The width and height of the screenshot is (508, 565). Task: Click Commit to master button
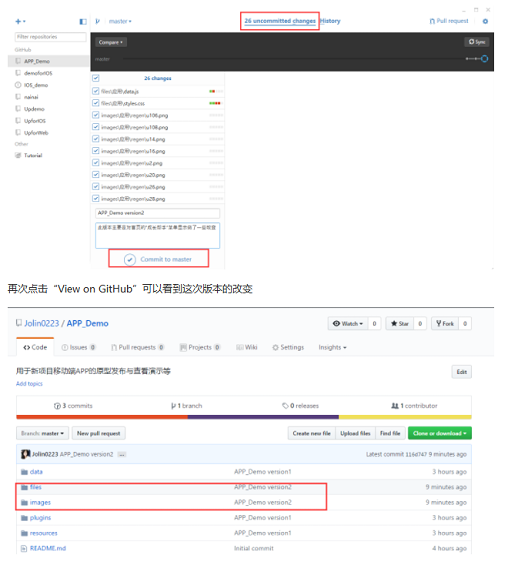(x=159, y=259)
